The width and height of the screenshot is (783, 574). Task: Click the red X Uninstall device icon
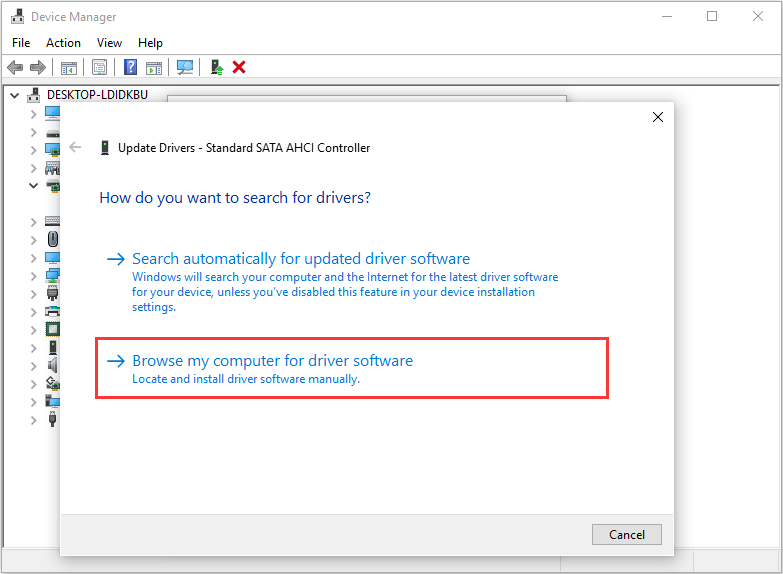[239, 67]
